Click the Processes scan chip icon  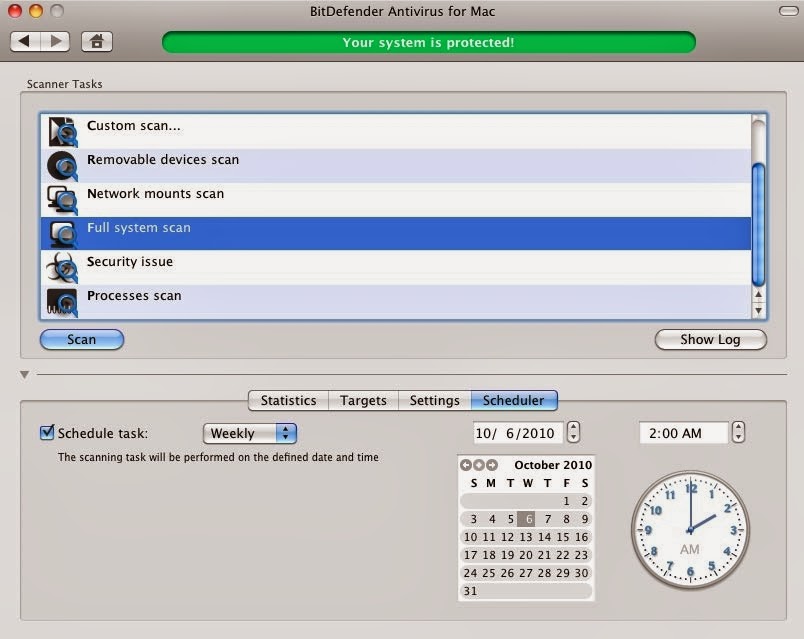(x=63, y=302)
